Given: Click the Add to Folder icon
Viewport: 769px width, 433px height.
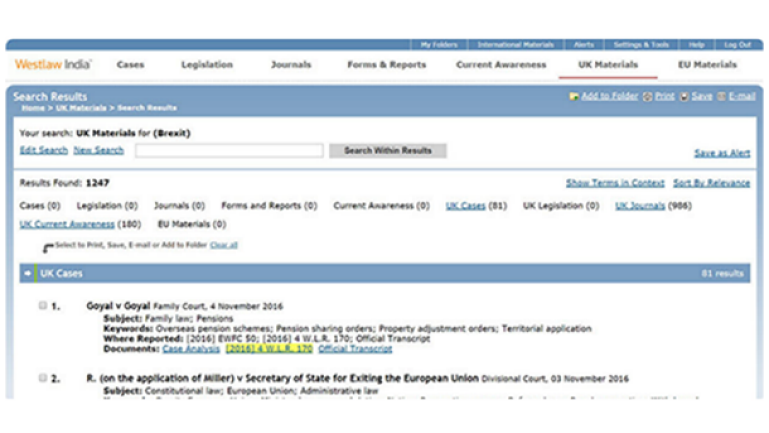Looking at the screenshot, I should tap(573, 97).
